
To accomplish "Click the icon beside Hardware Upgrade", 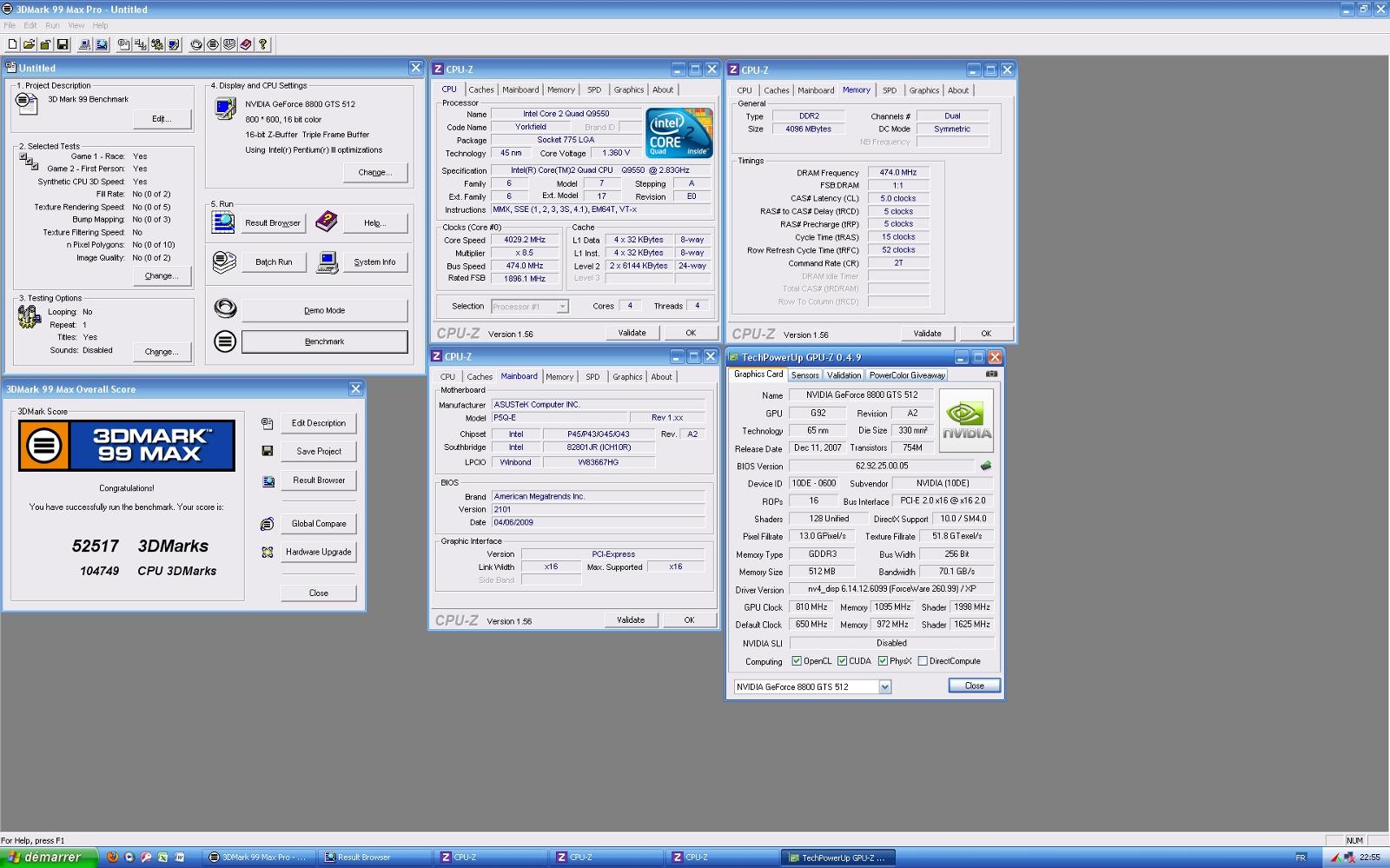I will click(267, 552).
